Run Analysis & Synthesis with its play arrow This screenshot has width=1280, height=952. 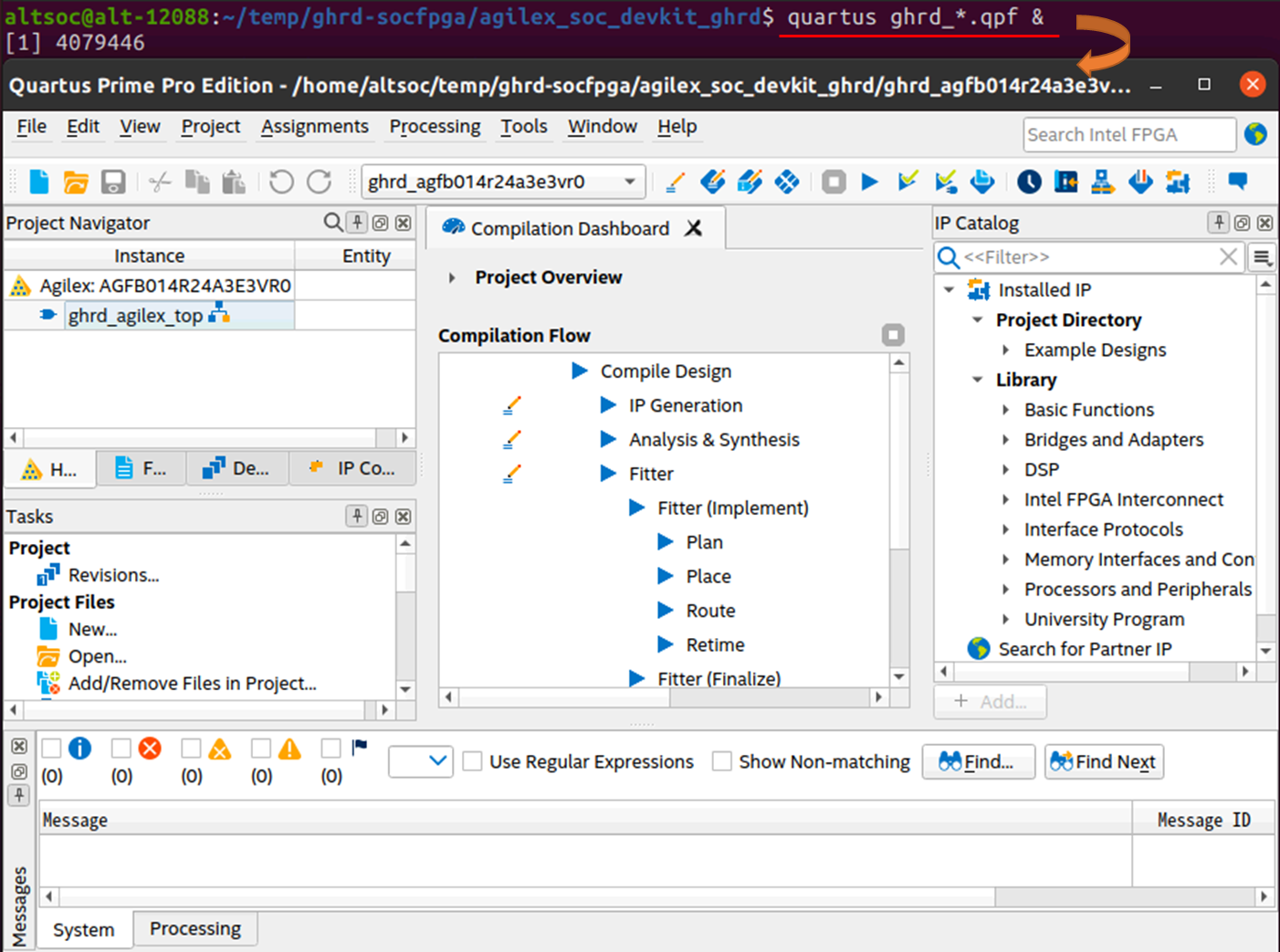(608, 439)
